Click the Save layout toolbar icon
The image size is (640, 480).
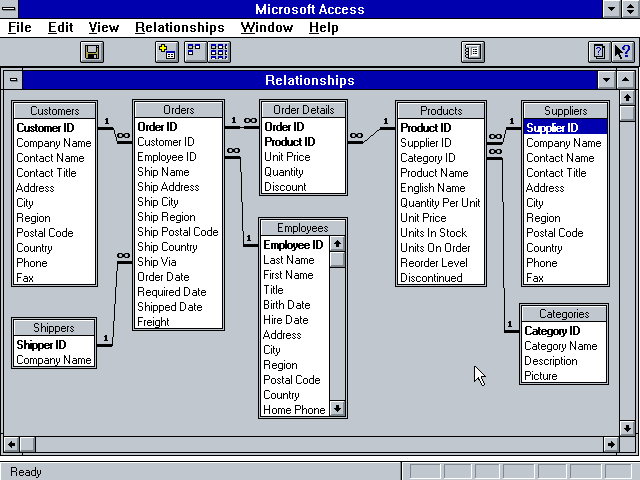click(x=92, y=51)
